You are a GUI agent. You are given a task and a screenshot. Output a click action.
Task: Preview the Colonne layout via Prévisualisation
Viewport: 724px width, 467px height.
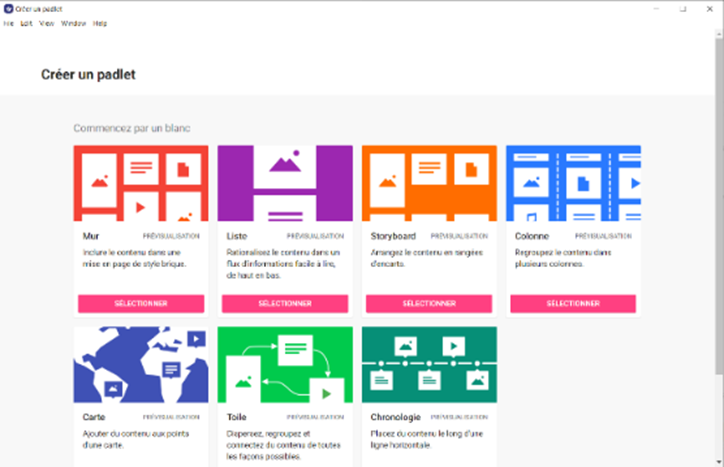coord(603,236)
